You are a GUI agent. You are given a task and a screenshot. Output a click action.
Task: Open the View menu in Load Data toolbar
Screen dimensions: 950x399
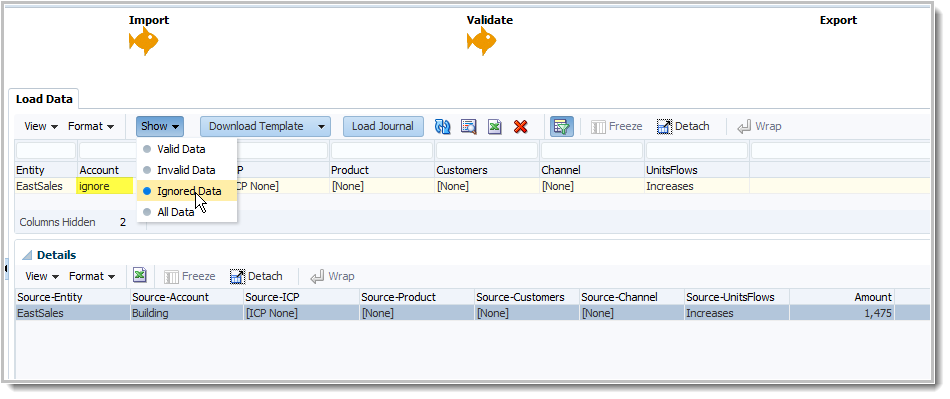[x=41, y=127]
